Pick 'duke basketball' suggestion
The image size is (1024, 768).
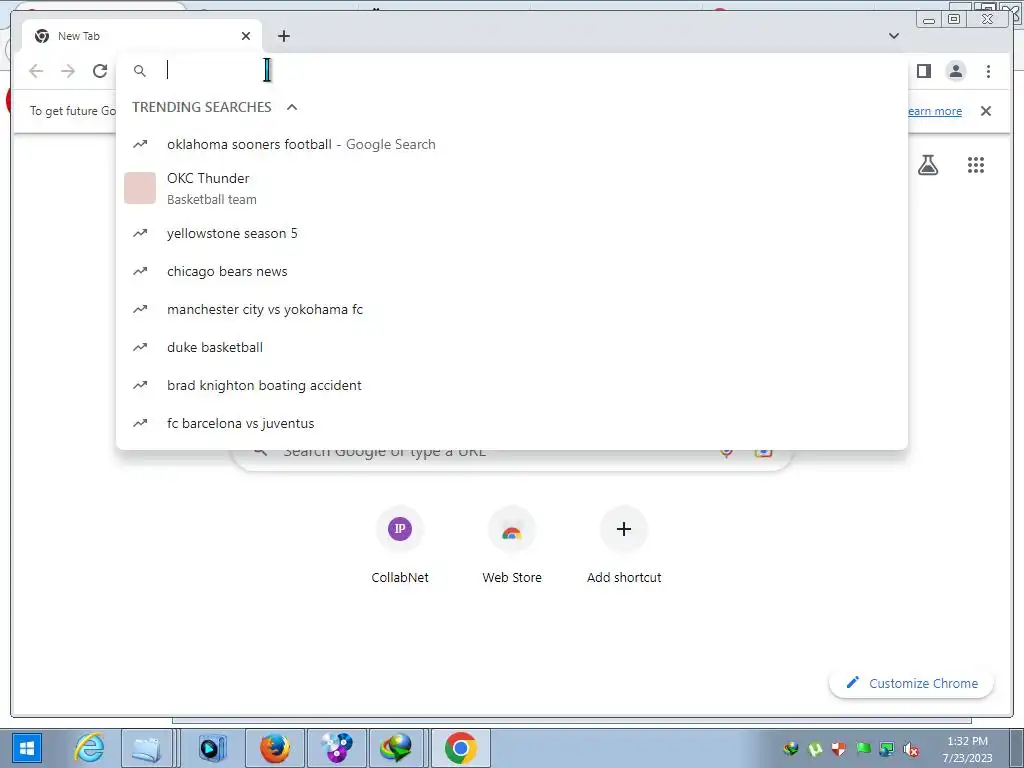coord(512,347)
